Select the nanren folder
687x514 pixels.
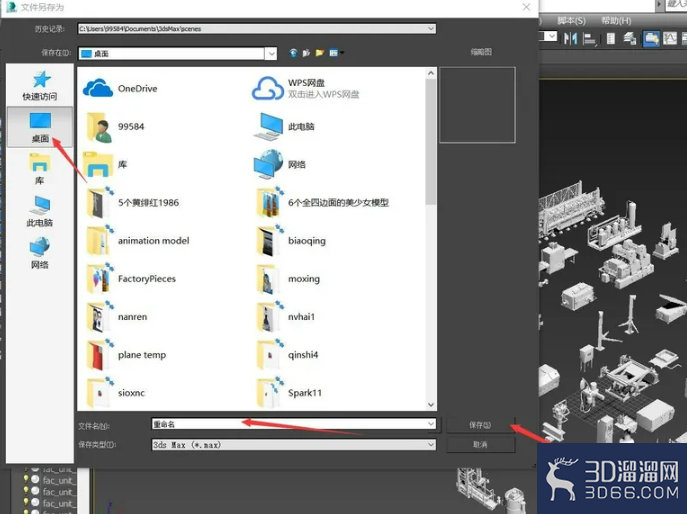117,317
